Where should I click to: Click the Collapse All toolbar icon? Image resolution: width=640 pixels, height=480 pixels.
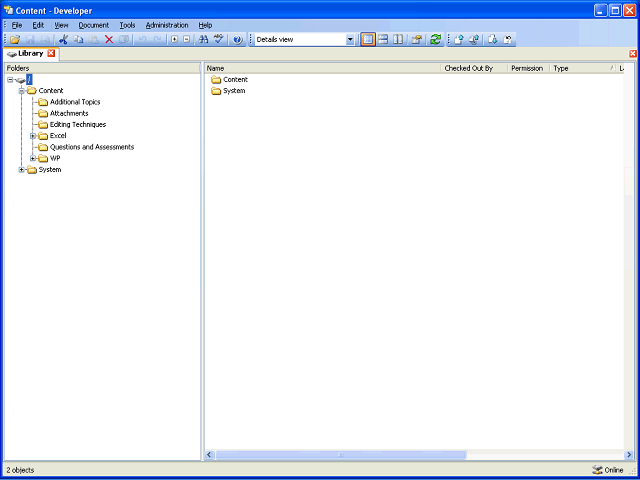click(187, 40)
